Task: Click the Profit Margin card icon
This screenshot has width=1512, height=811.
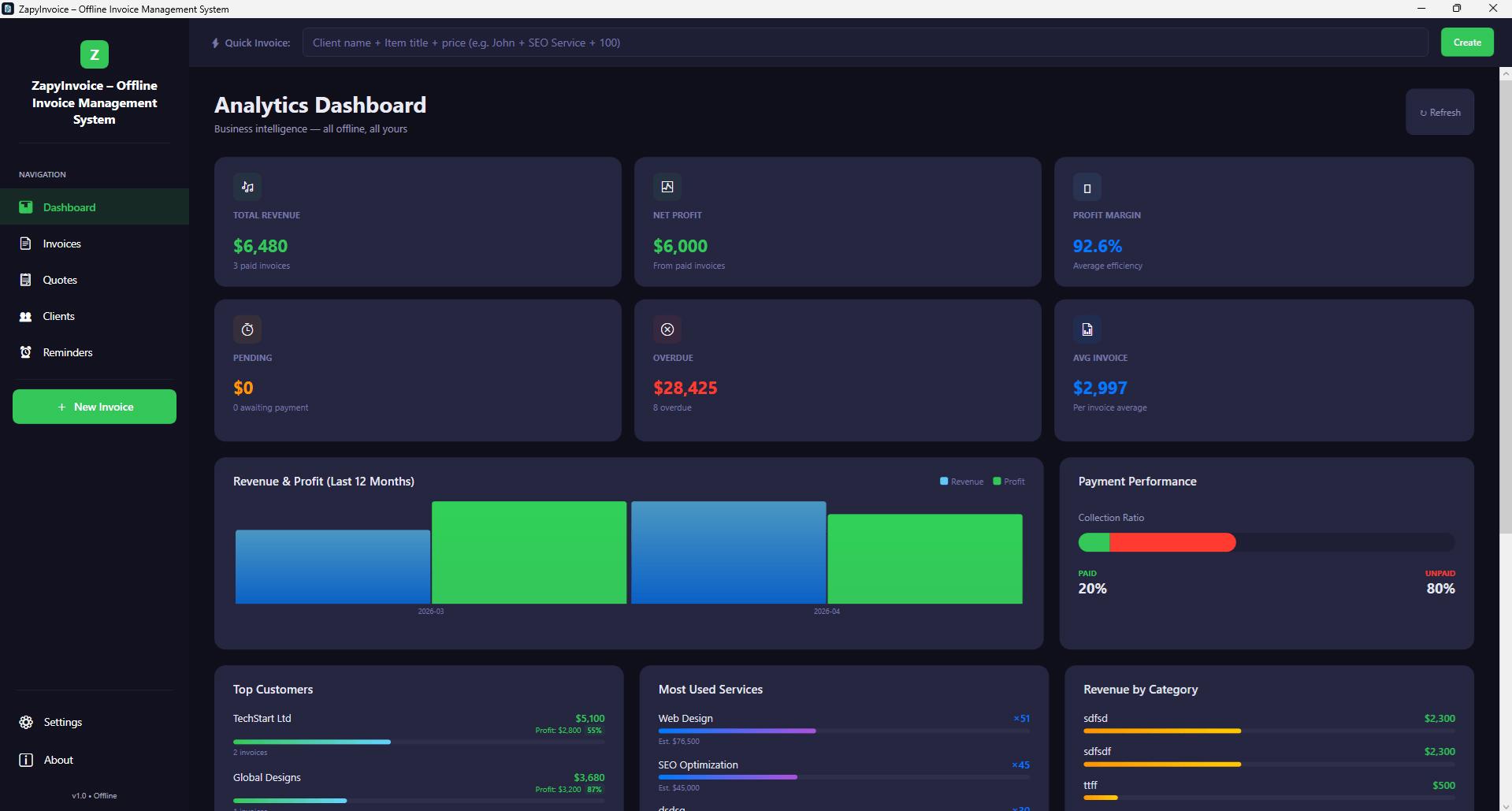Action: point(1087,188)
